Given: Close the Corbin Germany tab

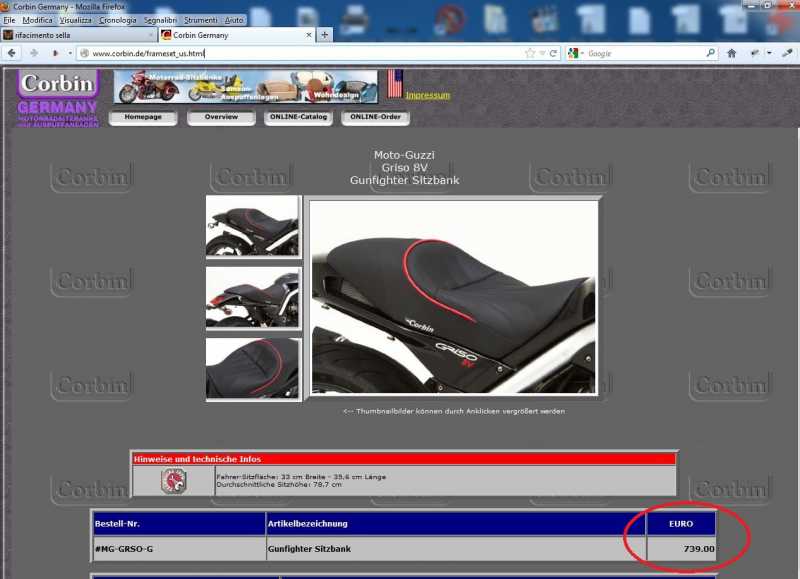Looking at the screenshot, I should pyautogui.click(x=309, y=35).
